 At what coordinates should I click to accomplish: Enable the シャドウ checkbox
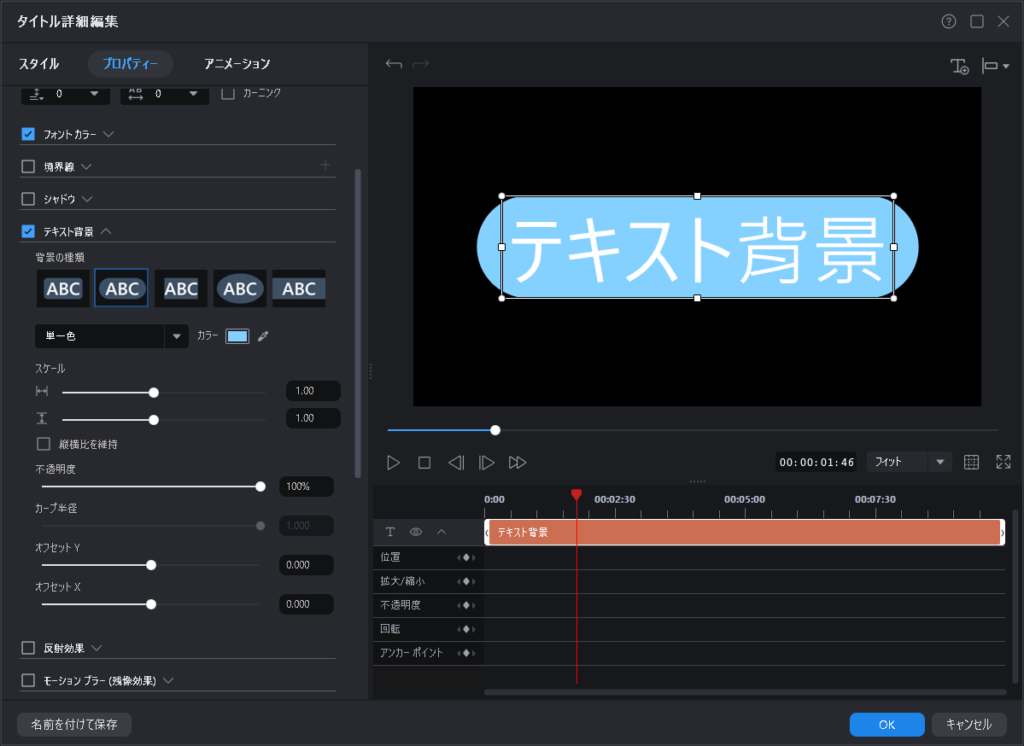(28, 199)
